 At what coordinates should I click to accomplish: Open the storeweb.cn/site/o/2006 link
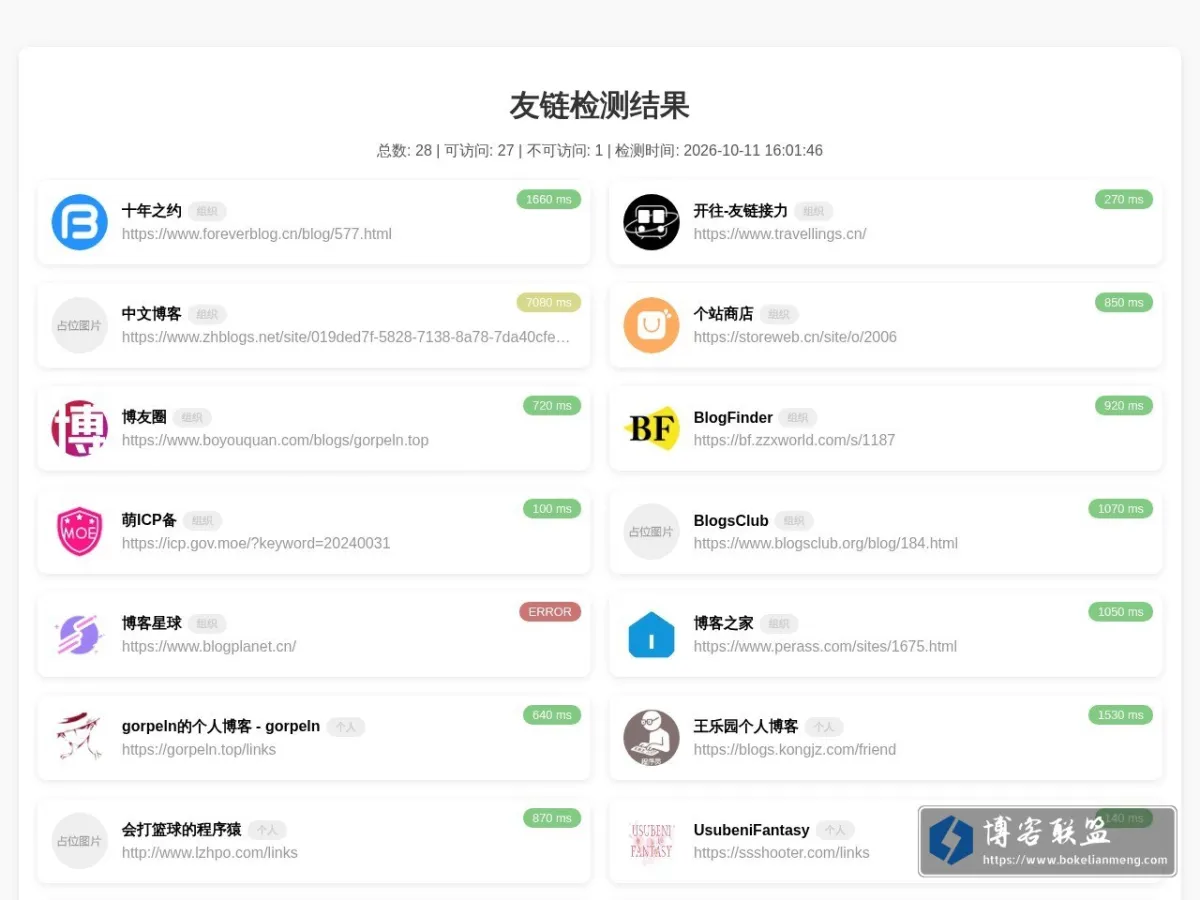point(795,337)
